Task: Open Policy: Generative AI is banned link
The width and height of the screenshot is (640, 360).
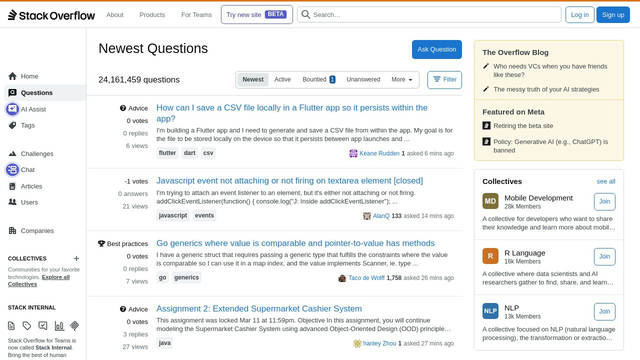Action: 551,146
